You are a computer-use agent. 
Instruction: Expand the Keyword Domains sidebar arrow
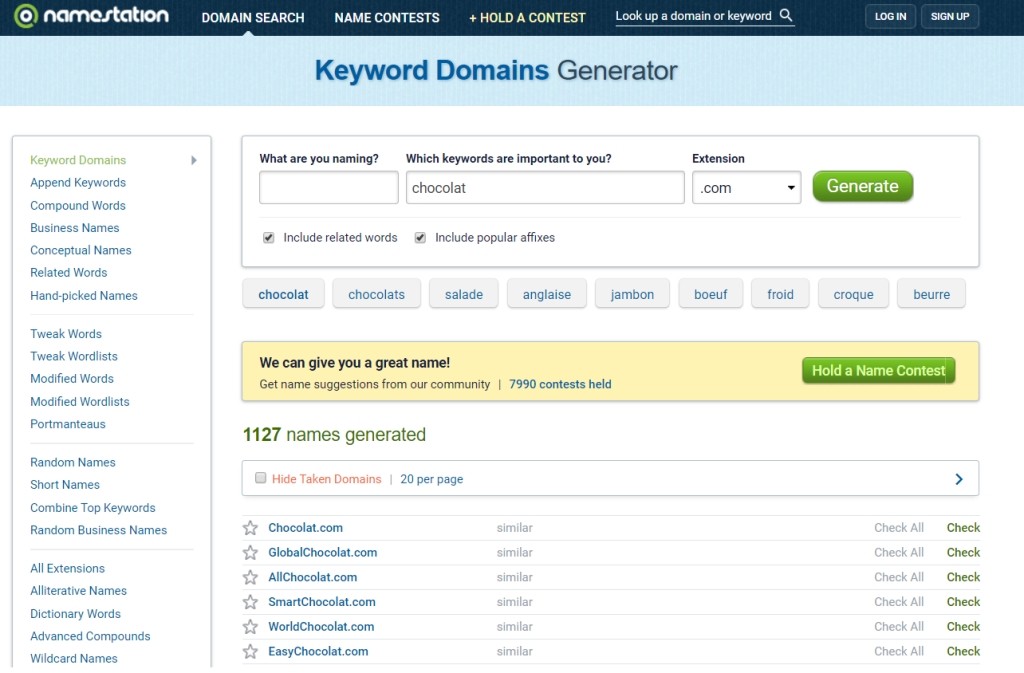pyautogui.click(x=194, y=160)
